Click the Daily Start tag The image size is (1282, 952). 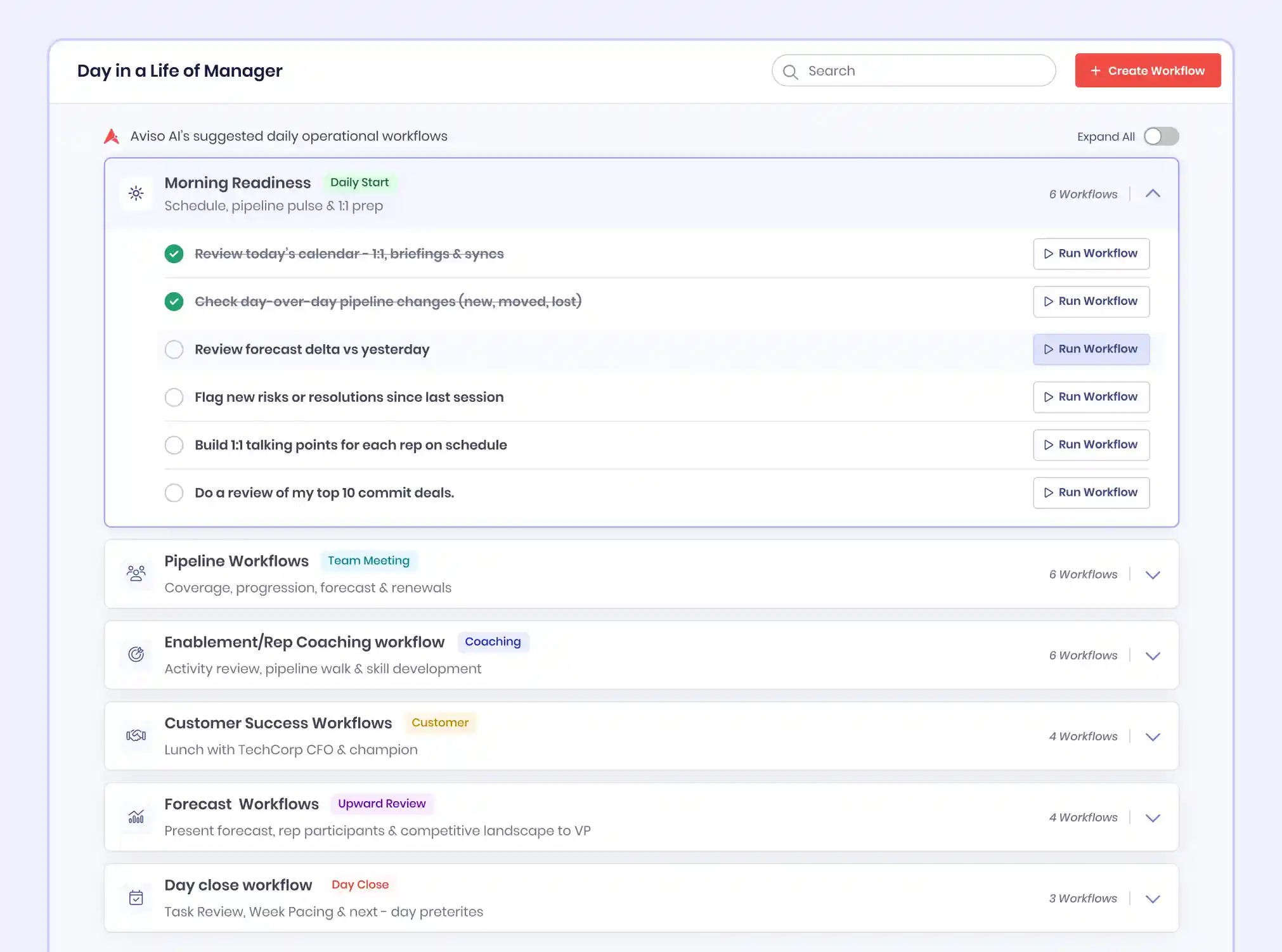[359, 183]
